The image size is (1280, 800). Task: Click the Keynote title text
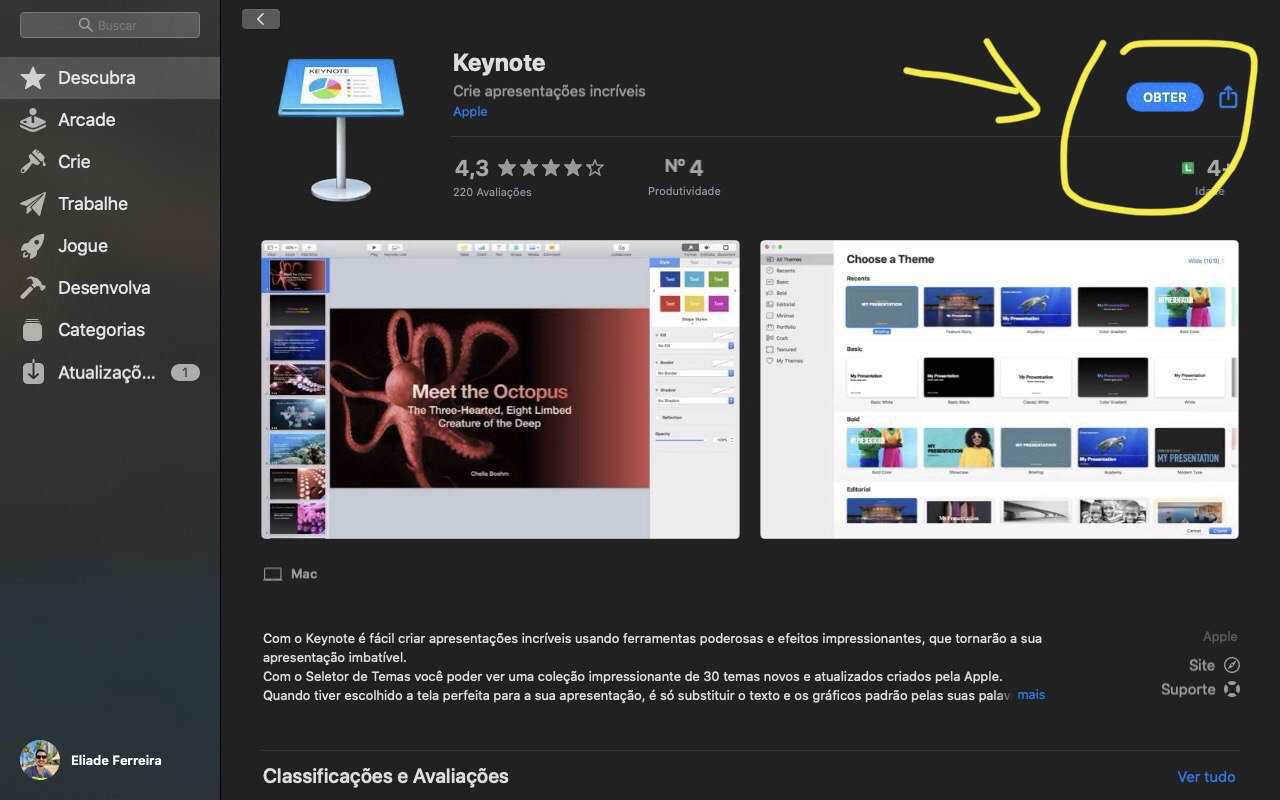[499, 62]
